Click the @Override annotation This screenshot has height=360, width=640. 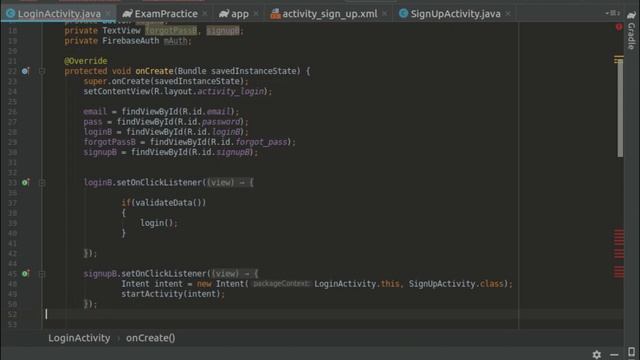coord(86,61)
